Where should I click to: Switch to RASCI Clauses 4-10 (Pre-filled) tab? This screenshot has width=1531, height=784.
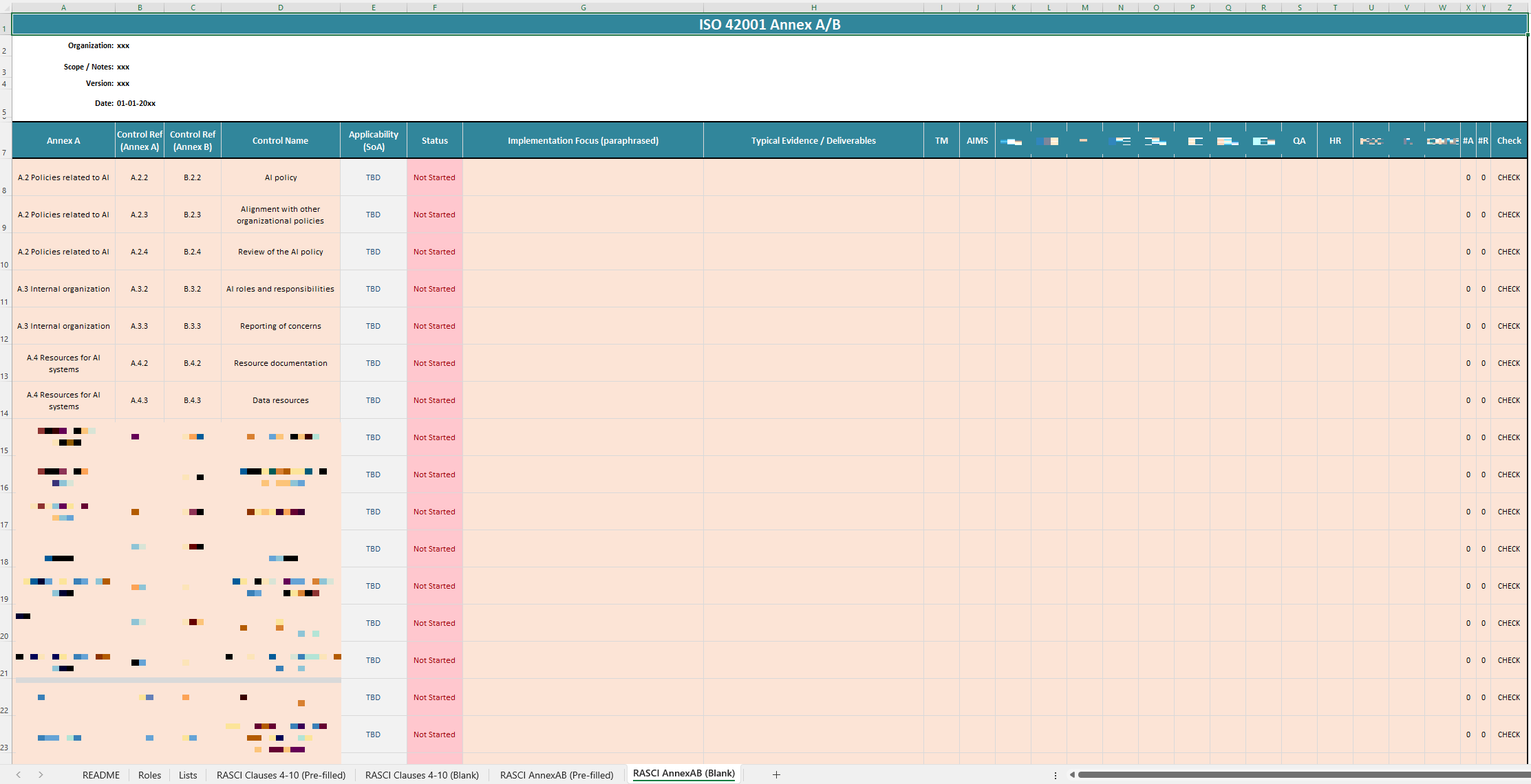click(x=281, y=774)
